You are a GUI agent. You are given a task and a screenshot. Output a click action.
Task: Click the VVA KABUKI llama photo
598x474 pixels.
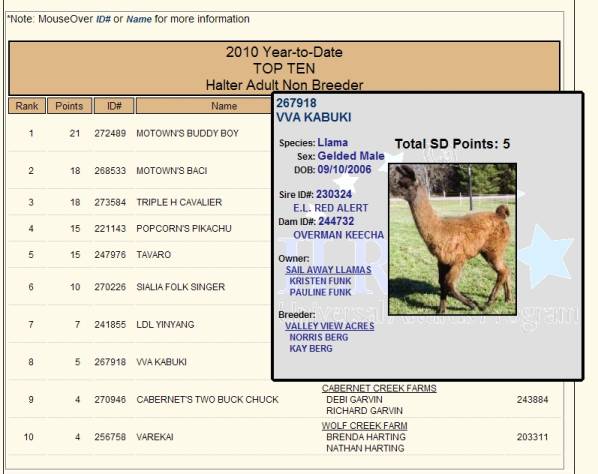452,239
